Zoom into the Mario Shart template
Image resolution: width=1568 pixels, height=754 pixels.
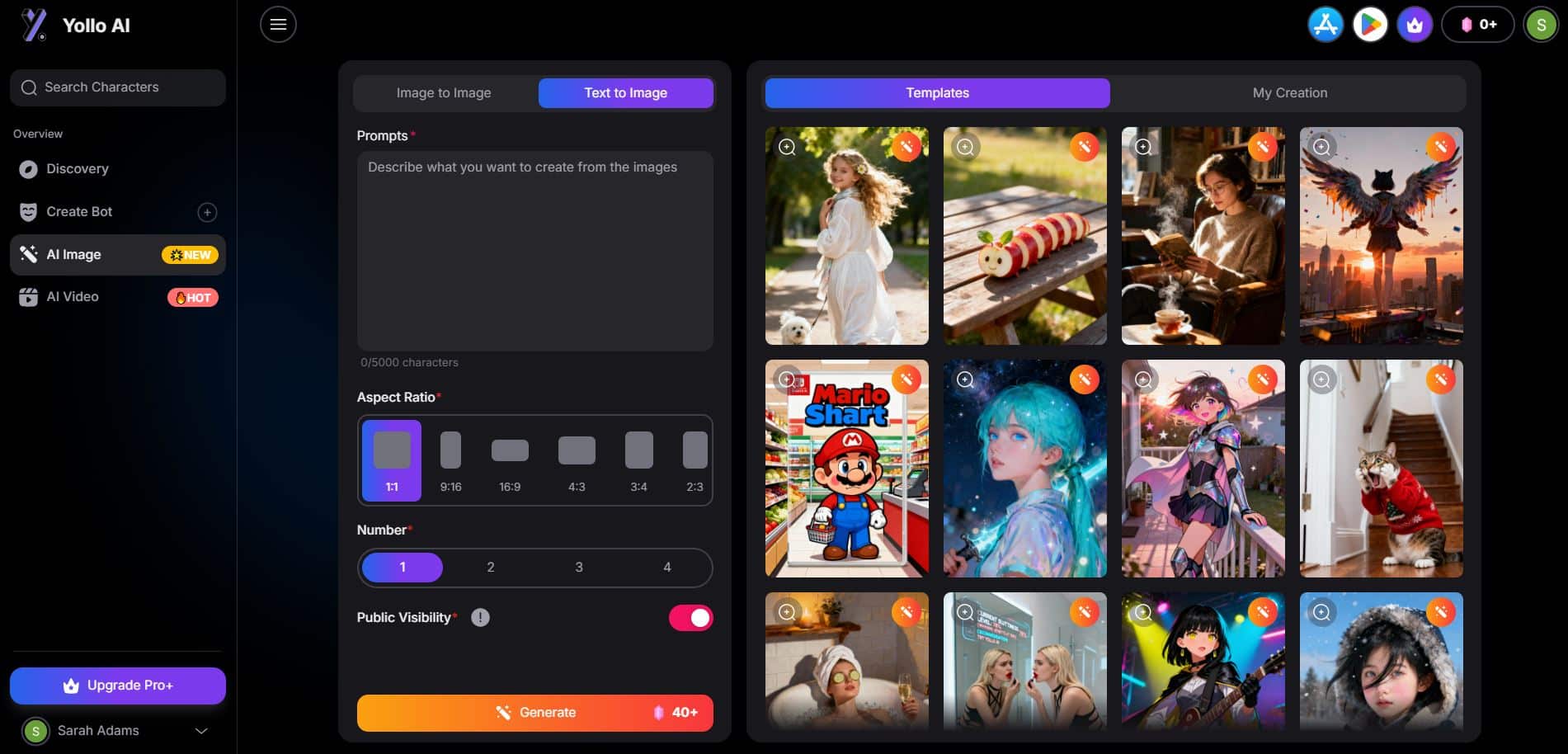[x=788, y=379]
